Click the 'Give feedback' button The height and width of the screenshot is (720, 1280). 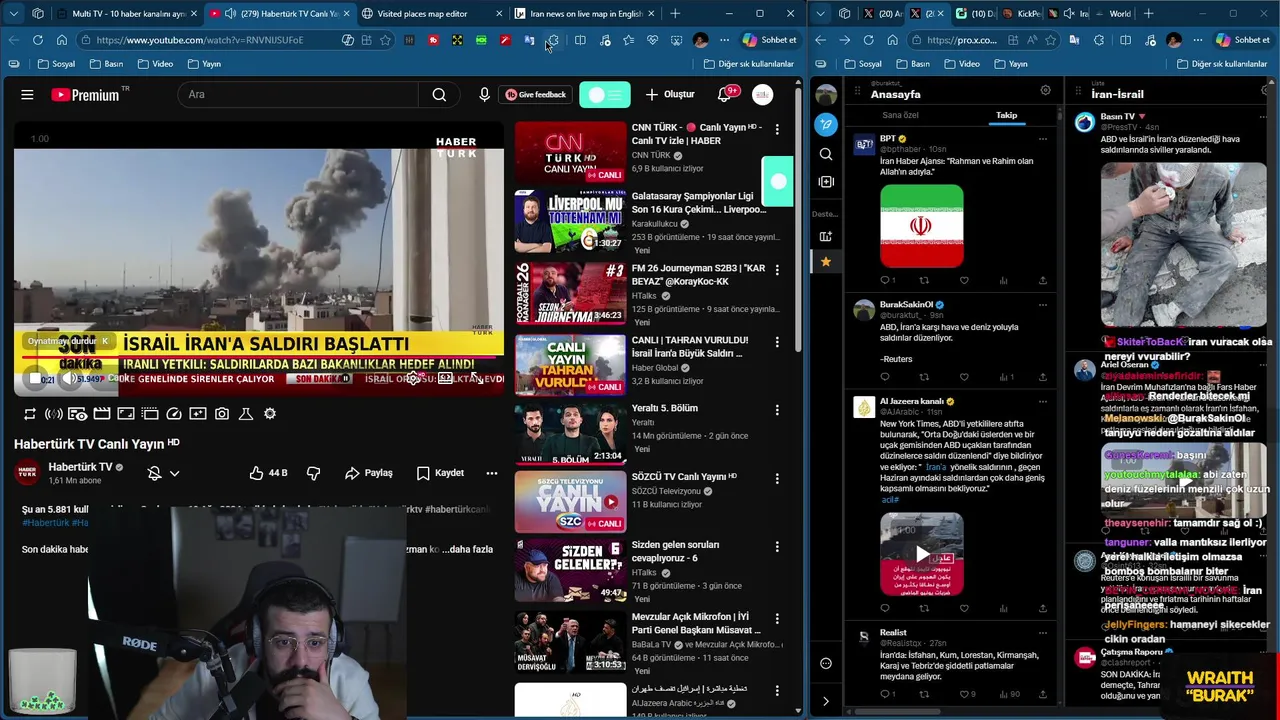pyautogui.click(x=536, y=94)
